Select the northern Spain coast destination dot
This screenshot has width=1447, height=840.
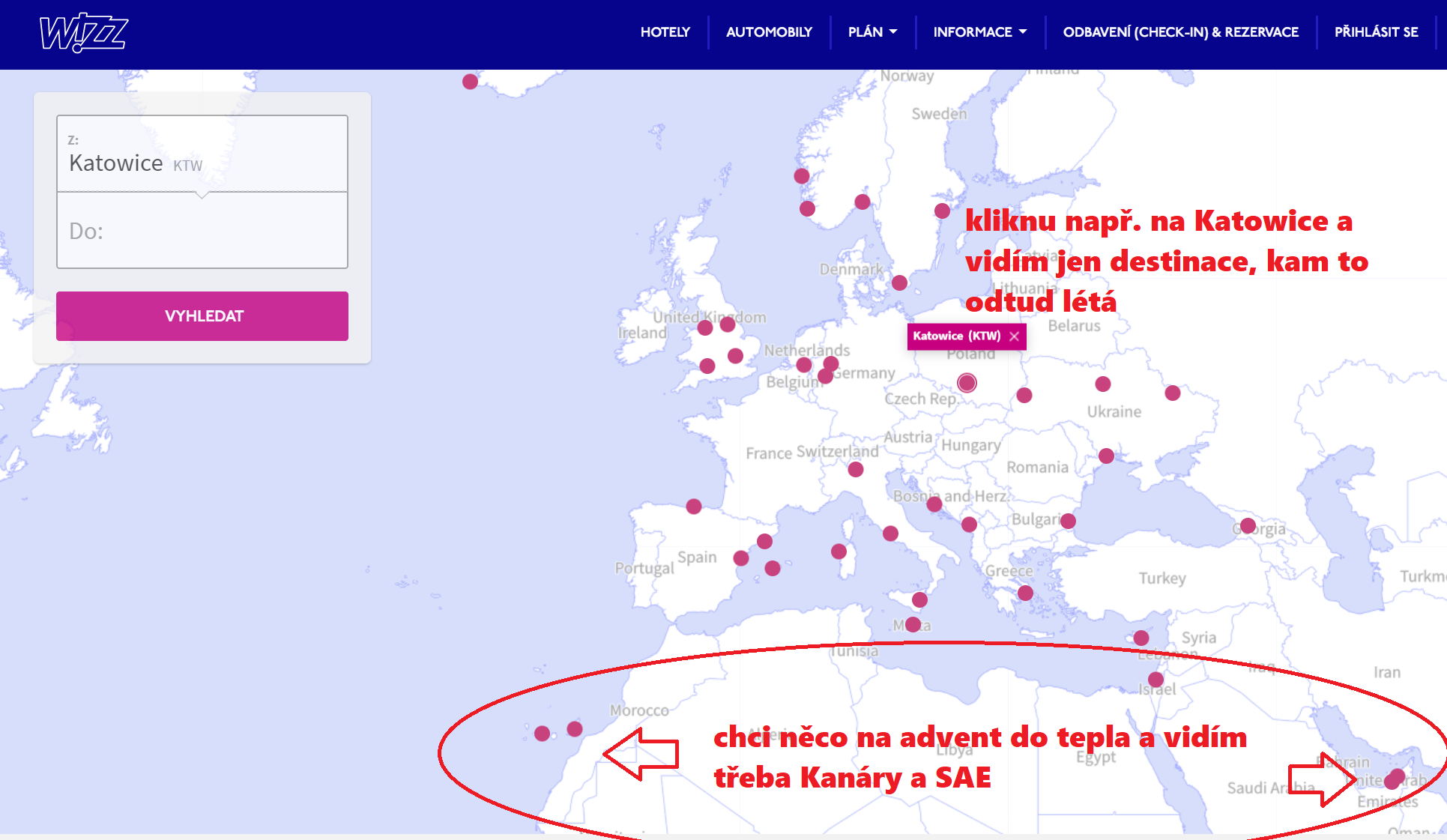[694, 507]
